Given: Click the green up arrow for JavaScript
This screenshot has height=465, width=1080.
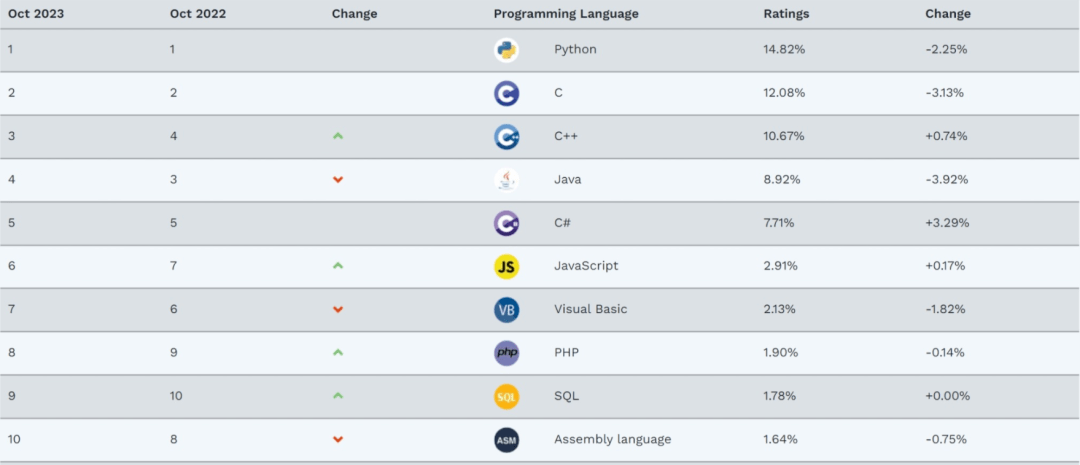Looking at the screenshot, I should tap(338, 266).
